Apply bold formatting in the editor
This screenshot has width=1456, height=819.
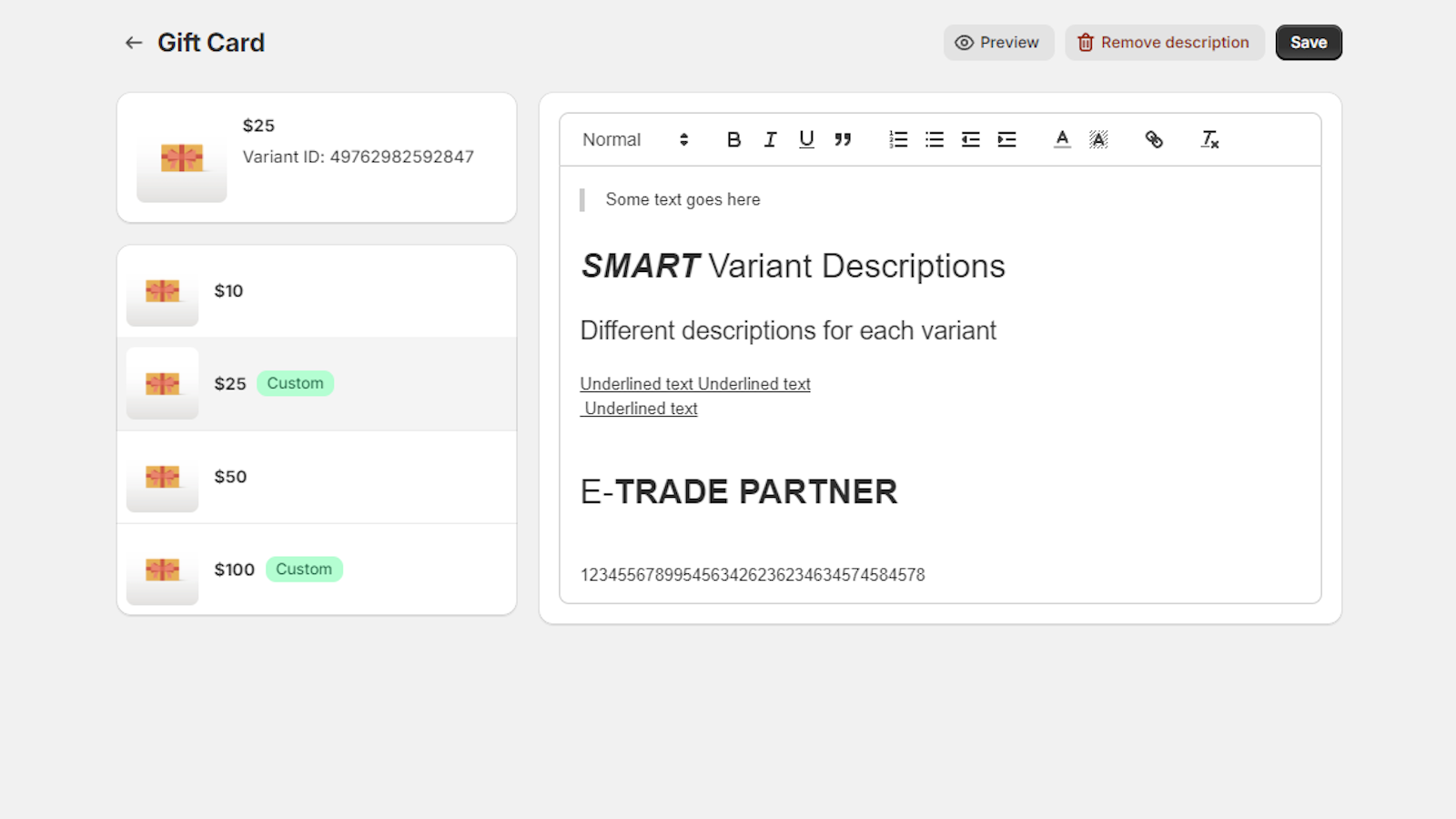point(733,139)
